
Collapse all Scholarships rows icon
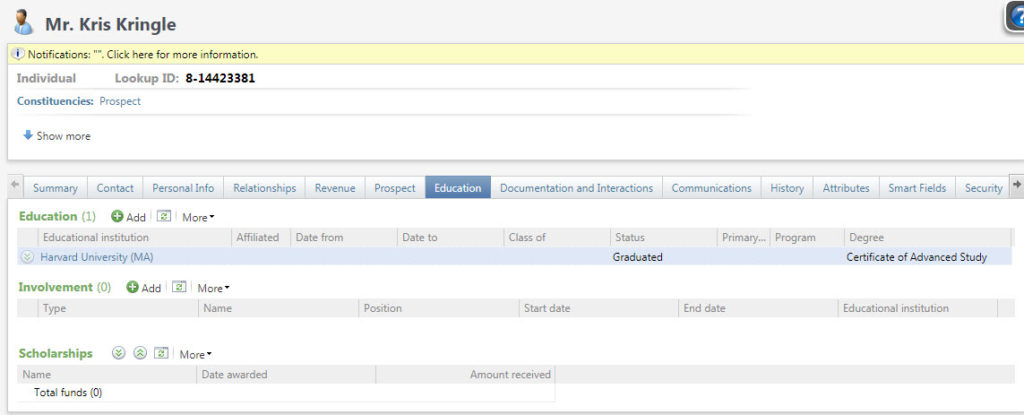coord(140,354)
